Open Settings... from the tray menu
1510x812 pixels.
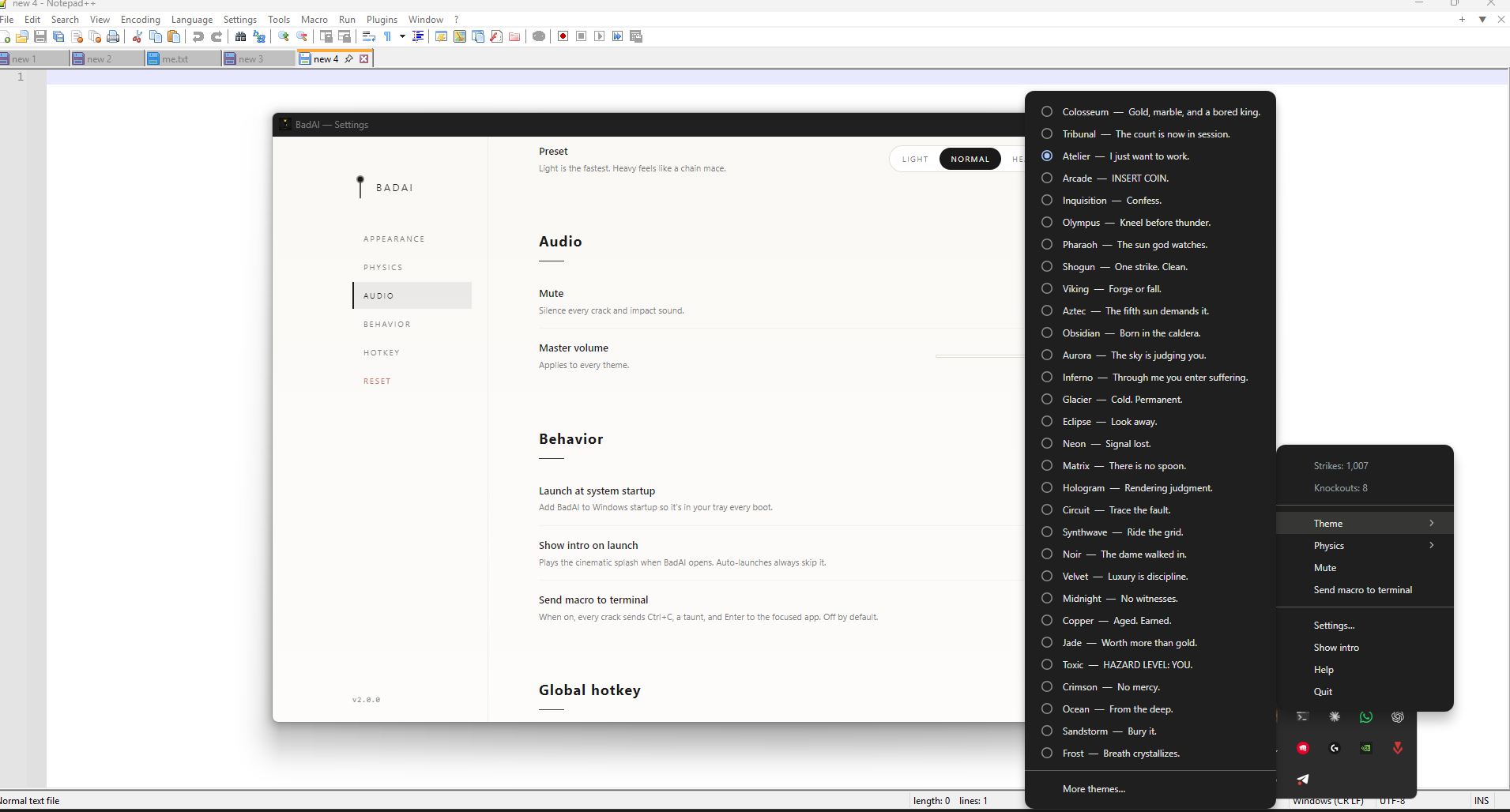[x=1365, y=625]
